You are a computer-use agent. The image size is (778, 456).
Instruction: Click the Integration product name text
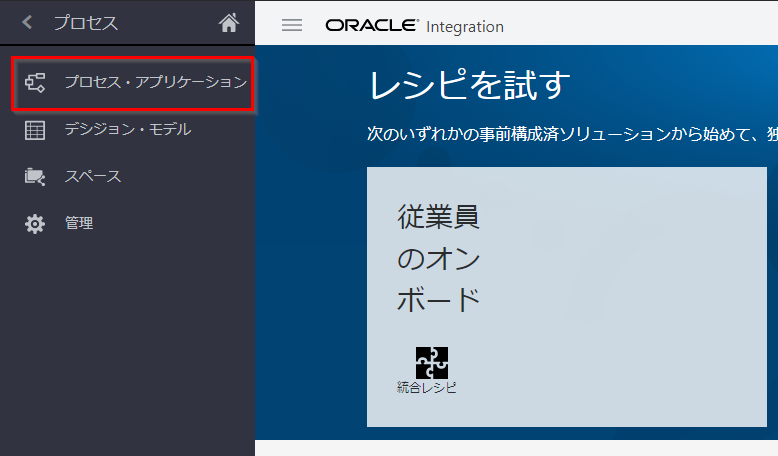[465, 27]
